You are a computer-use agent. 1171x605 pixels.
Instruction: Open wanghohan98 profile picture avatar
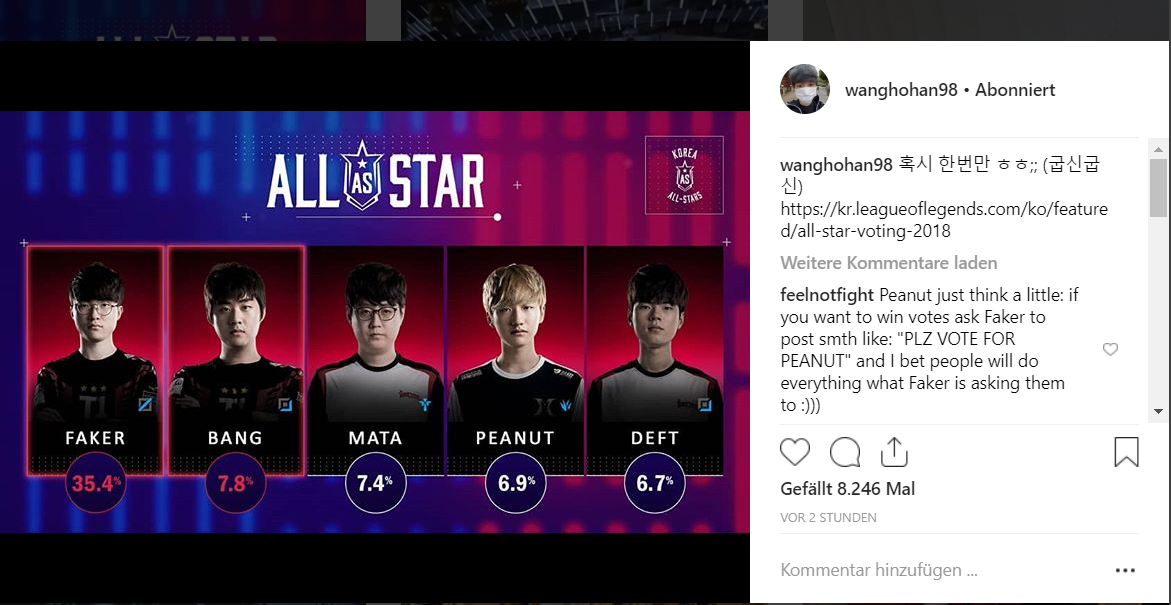coord(805,89)
